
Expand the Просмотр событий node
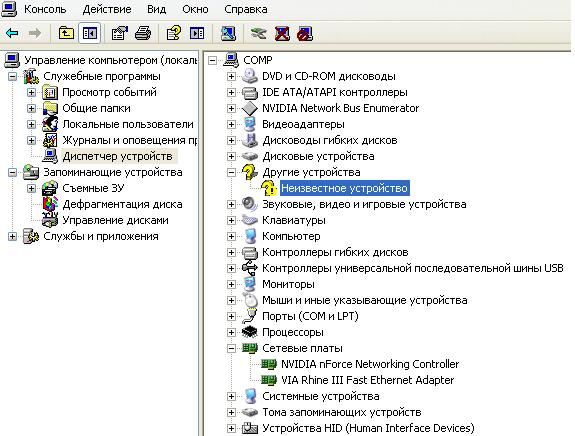(x=32, y=92)
